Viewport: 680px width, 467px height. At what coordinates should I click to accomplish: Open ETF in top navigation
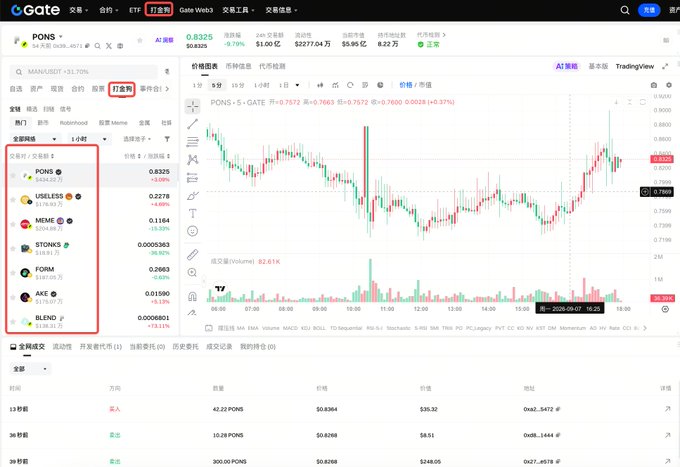135,10
